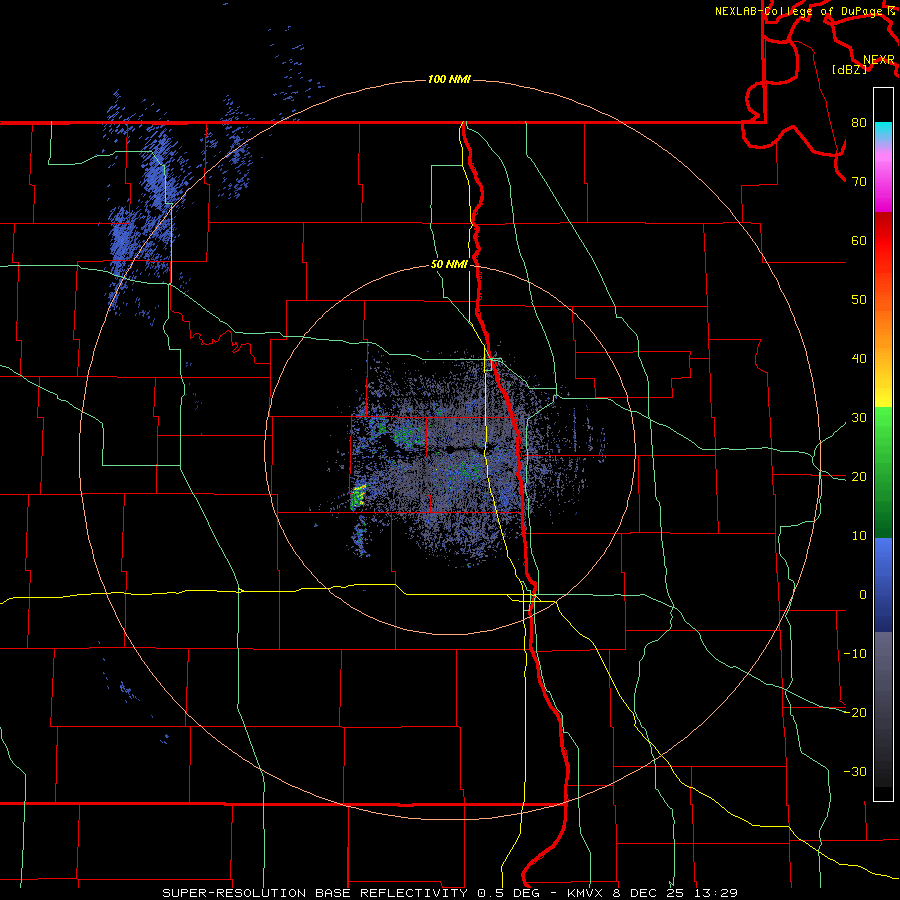
Task: Click the 40 value on dBZ scale
Action: (x=859, y=359)
